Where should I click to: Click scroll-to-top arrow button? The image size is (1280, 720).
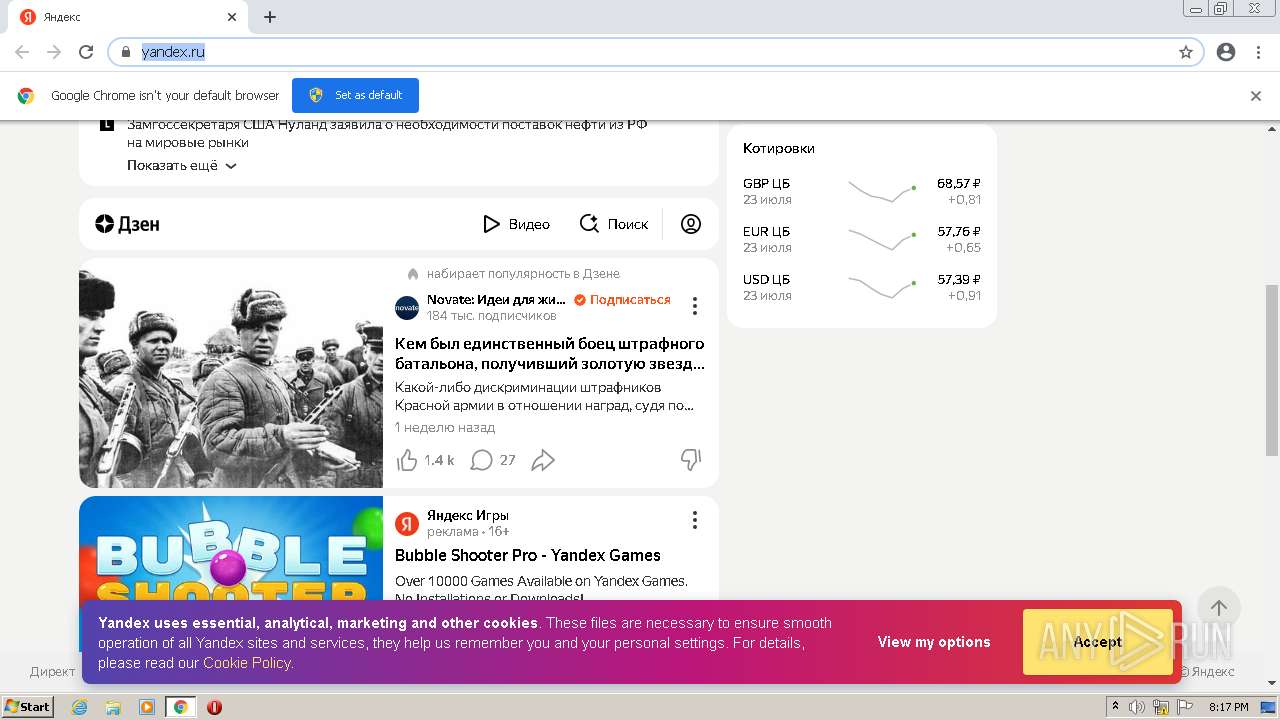pos(1219,608)
